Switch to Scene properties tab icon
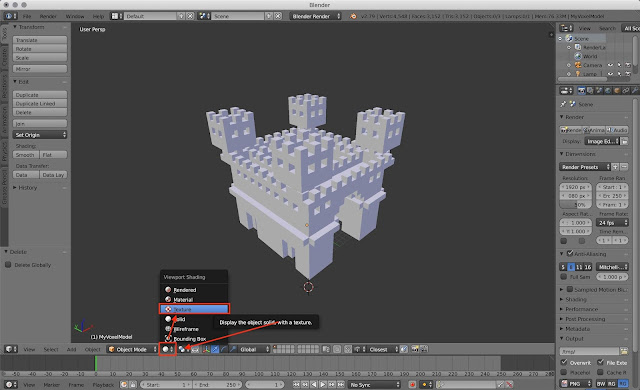 599,91
